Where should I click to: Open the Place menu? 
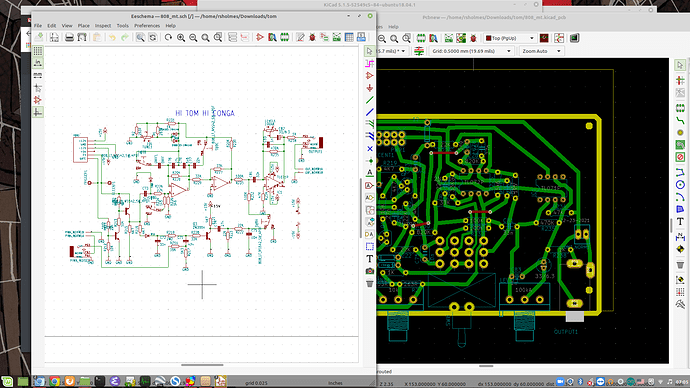(84, 26)
